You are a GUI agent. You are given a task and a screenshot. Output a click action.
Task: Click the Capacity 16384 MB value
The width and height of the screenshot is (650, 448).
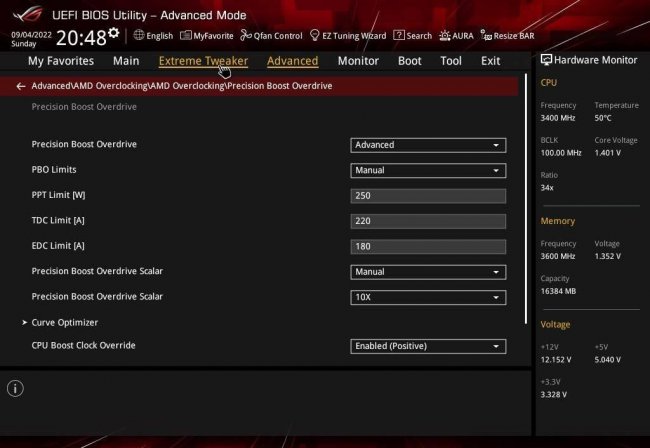coord(558,291)
